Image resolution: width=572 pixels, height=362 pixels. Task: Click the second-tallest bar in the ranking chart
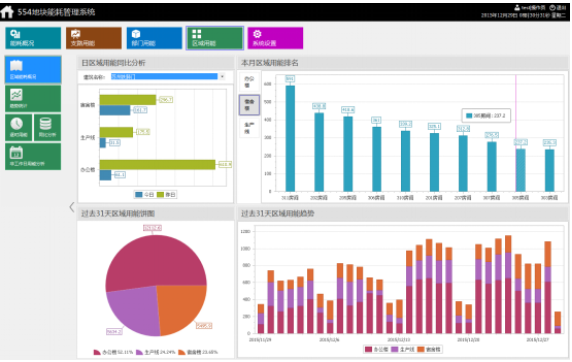point(319,152)
